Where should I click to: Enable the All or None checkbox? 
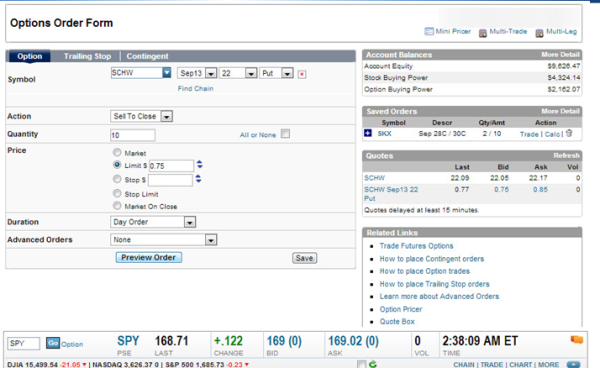[x=285, y=134]
